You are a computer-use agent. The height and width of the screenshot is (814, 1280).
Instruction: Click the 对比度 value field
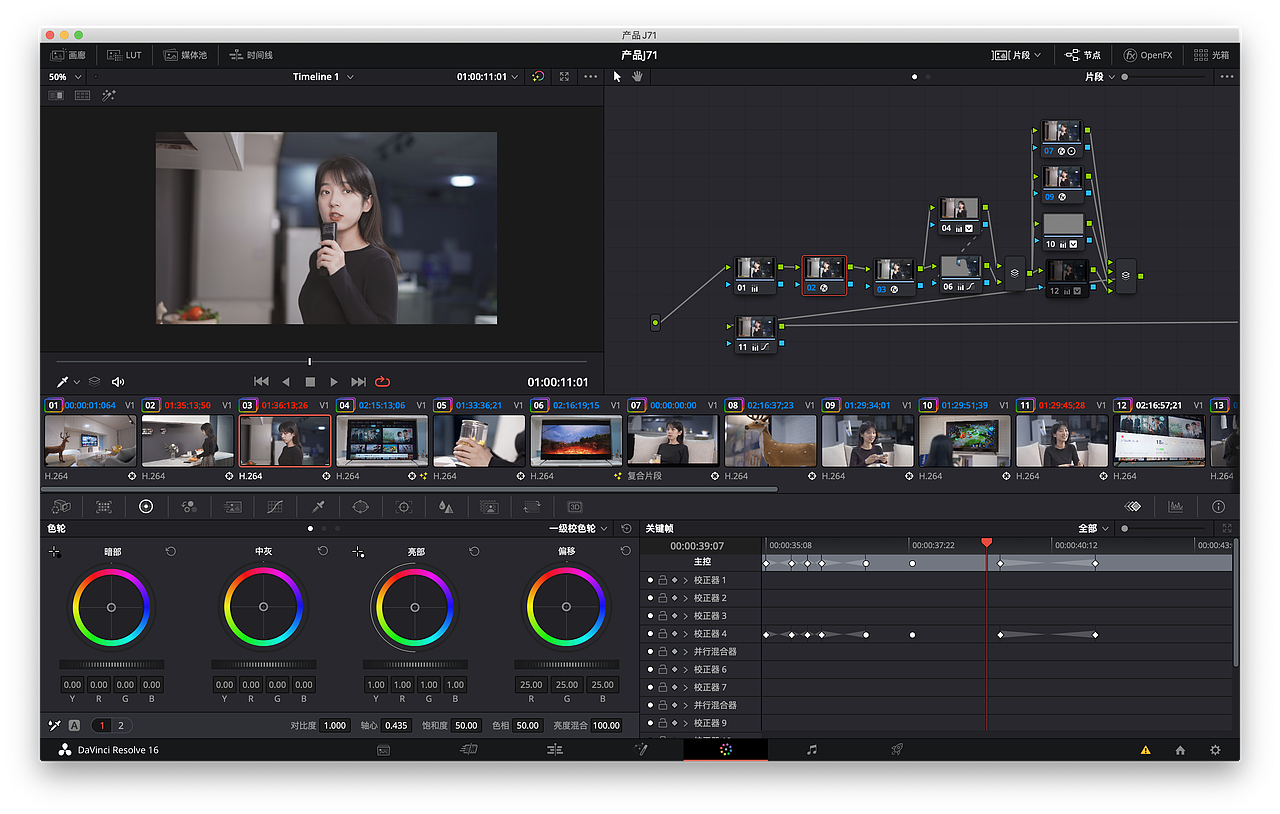pyautogui.click(x=335, y=726)
